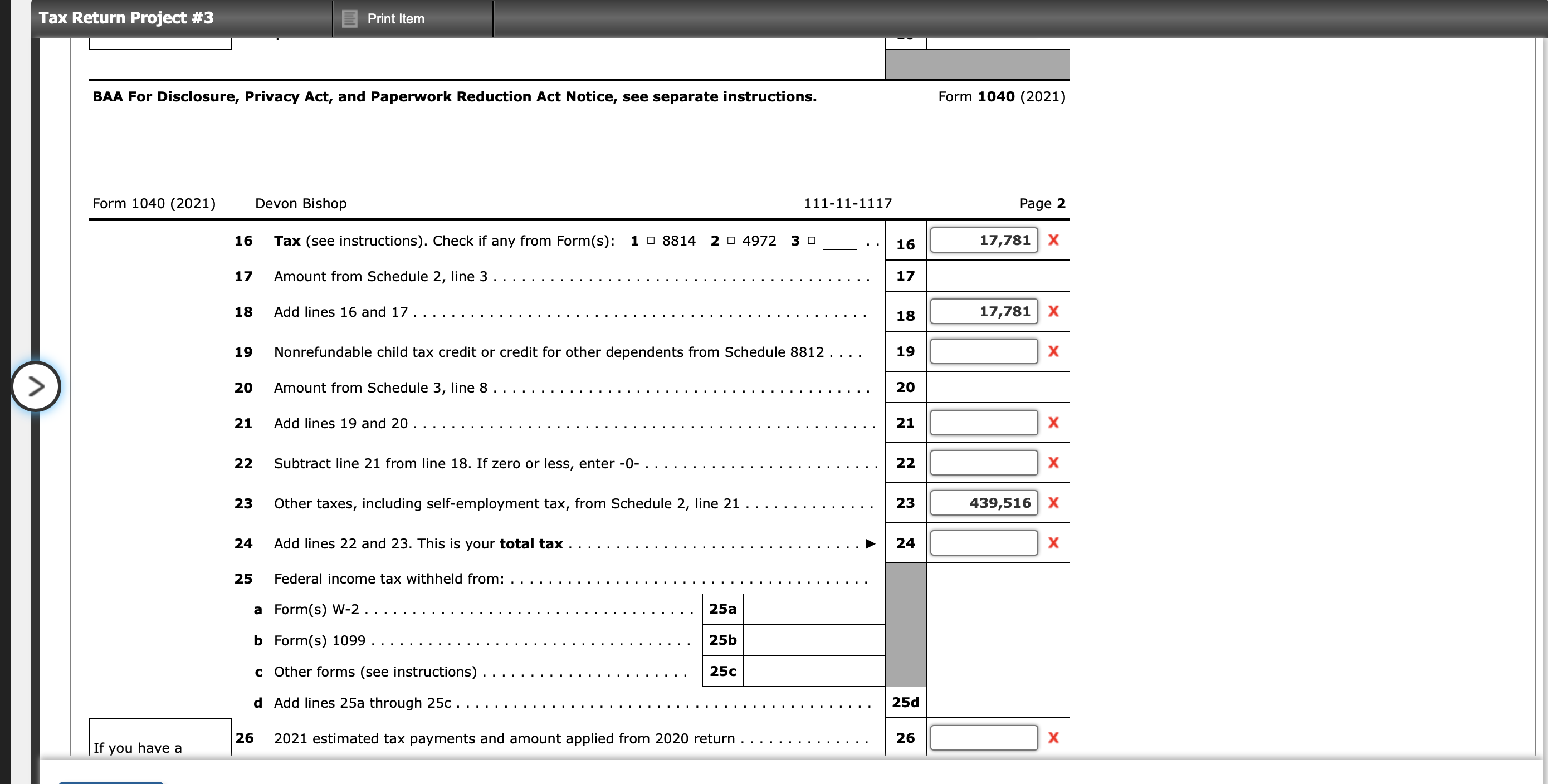Check the third form checkbox after 4972
Image resolution: width=1548 pixels, height=784 pixels.
click(x=810, y=241)
